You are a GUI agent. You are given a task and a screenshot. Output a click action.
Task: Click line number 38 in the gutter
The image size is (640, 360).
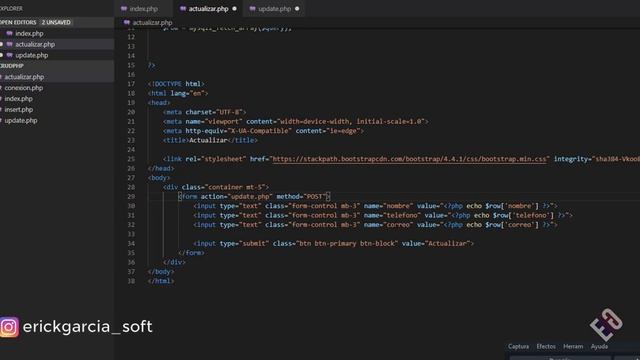point(131,281)
